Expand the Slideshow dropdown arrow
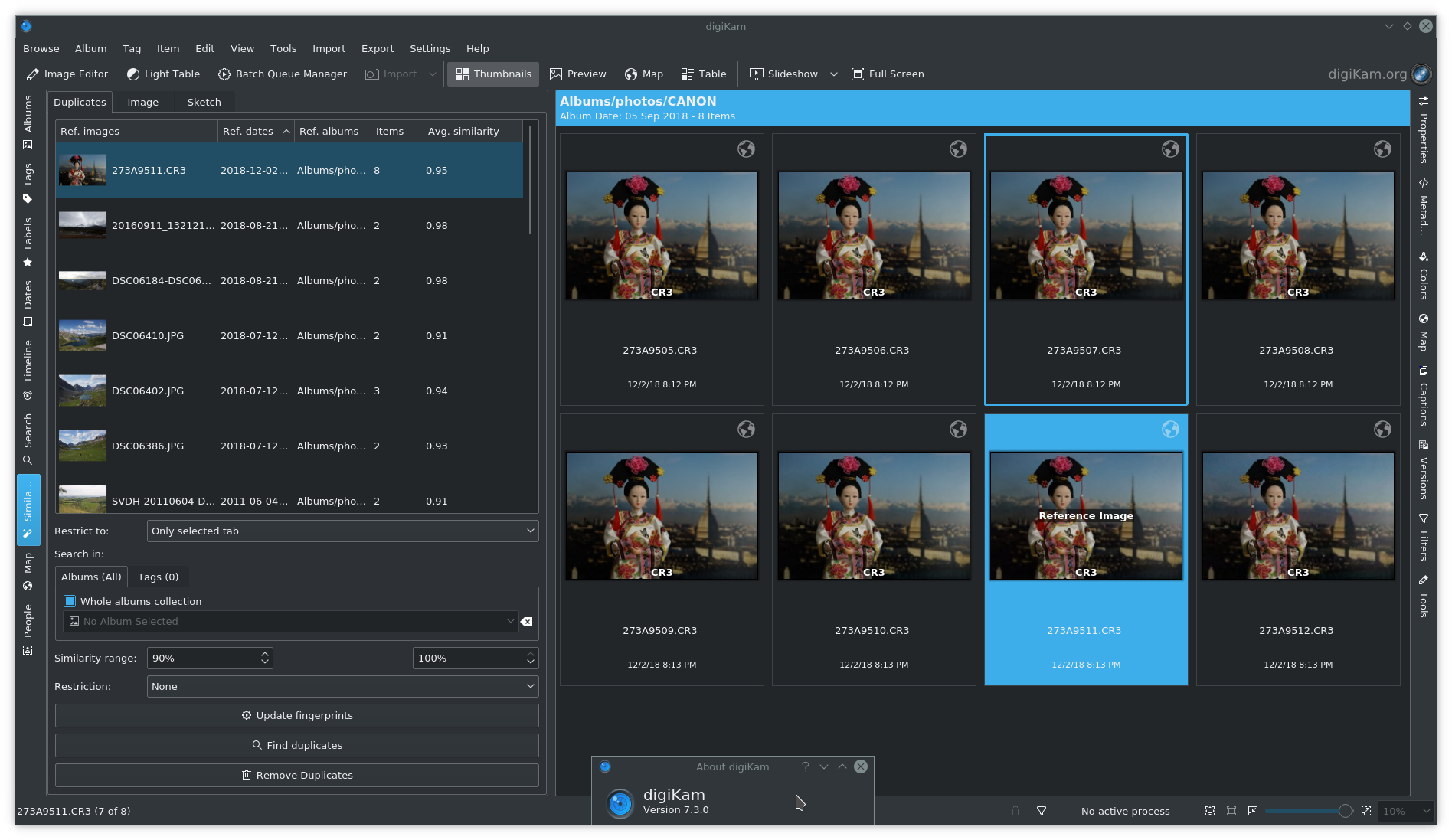1452x840 pixels. coord(834,74)
